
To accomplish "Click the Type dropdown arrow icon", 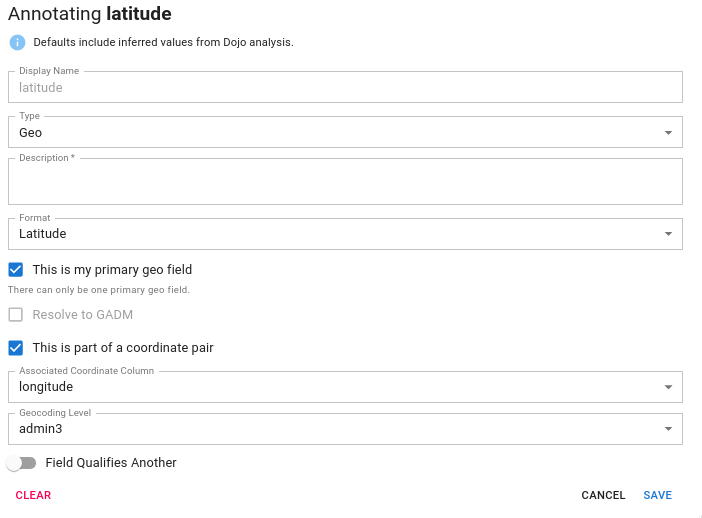I will (668, 133).
